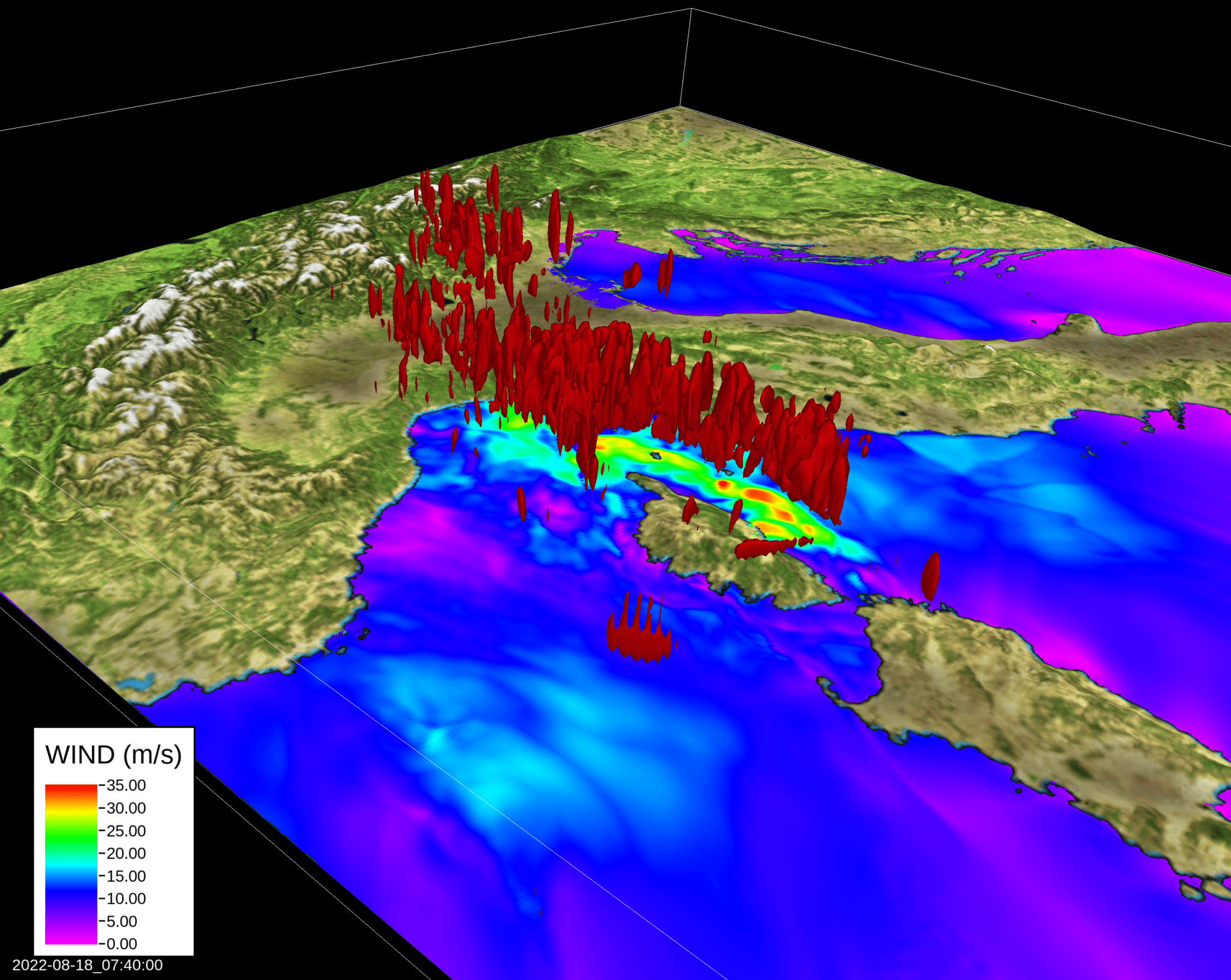Click the WIND (m/s) legend title
Viewport: 1231px width, 980px height.
[113, 755]
